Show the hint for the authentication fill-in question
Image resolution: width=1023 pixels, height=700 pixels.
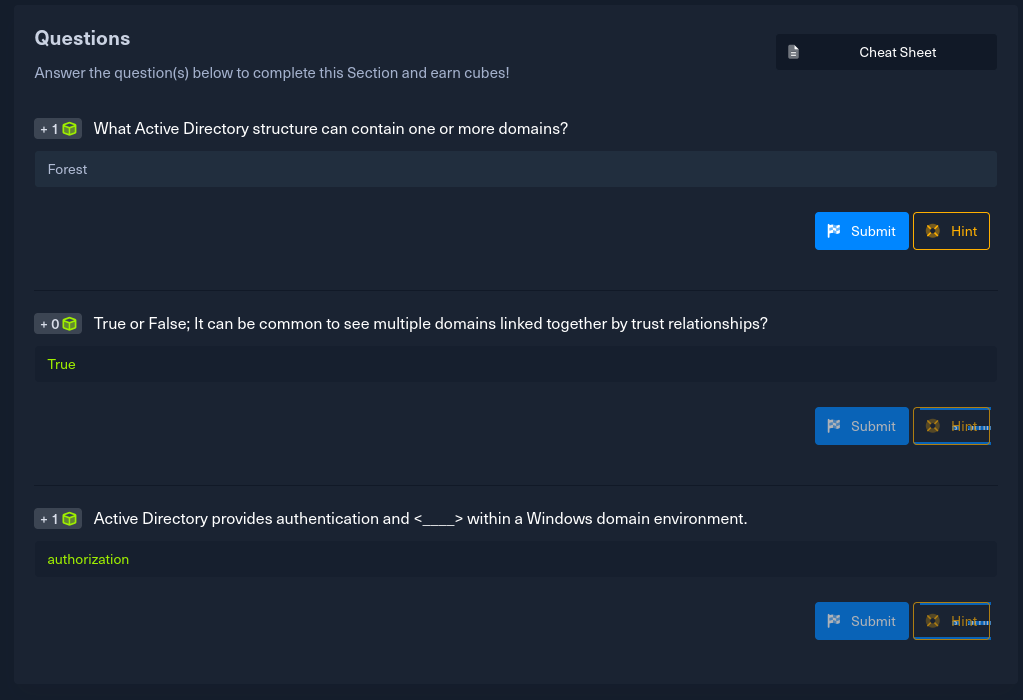click(951, 621)
